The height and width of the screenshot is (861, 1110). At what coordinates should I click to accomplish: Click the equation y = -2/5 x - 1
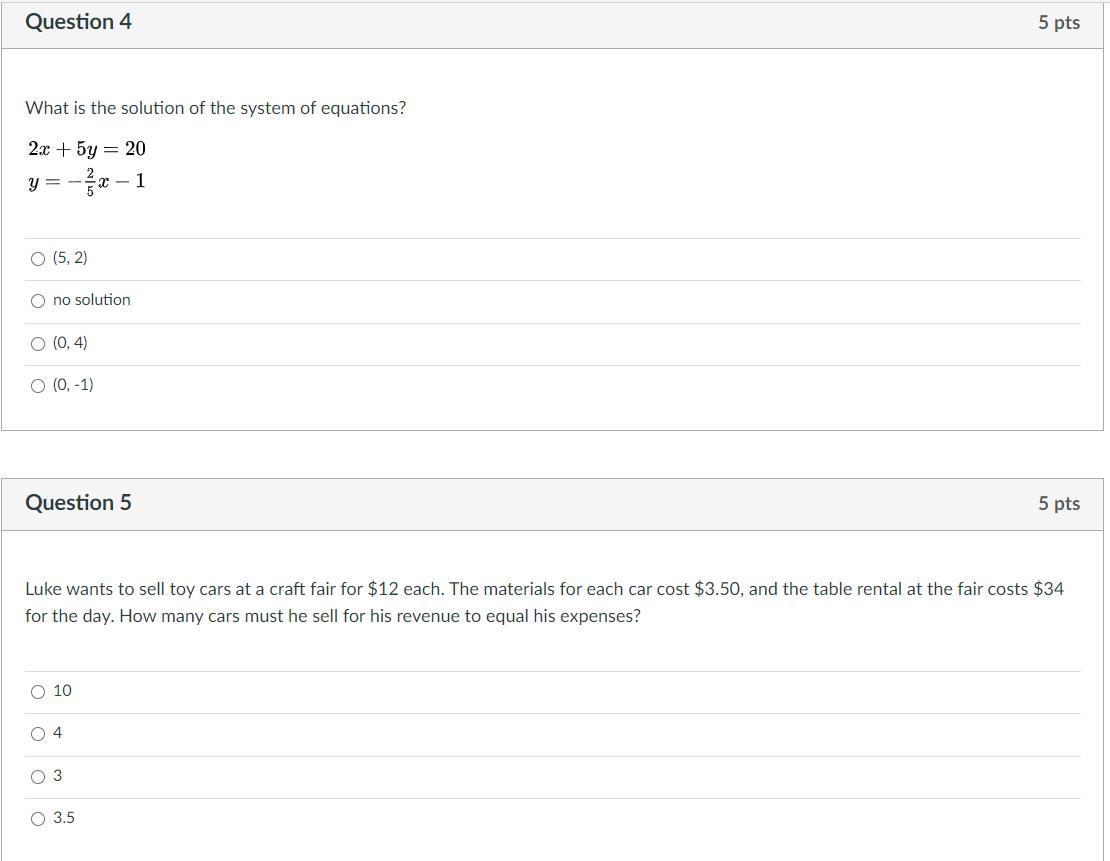(87, 182)
